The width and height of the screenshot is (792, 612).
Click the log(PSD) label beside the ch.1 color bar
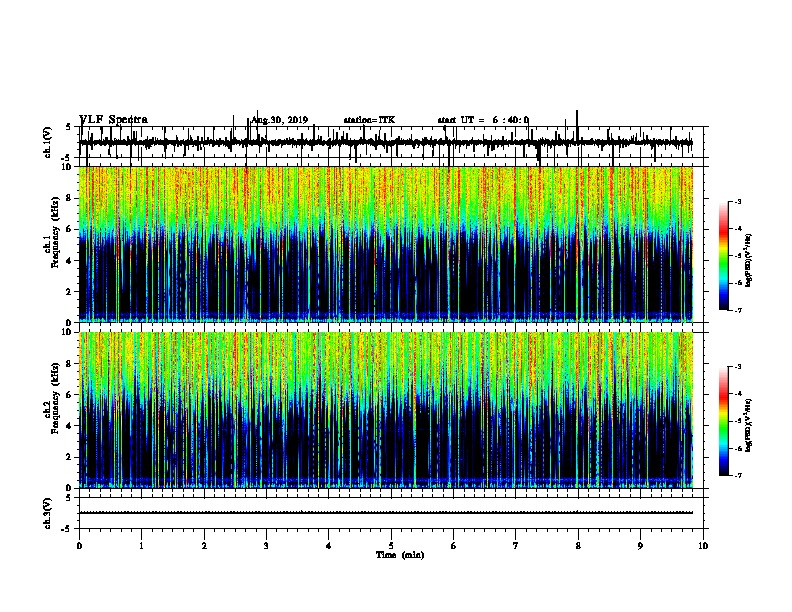click(x=749, y=260)
